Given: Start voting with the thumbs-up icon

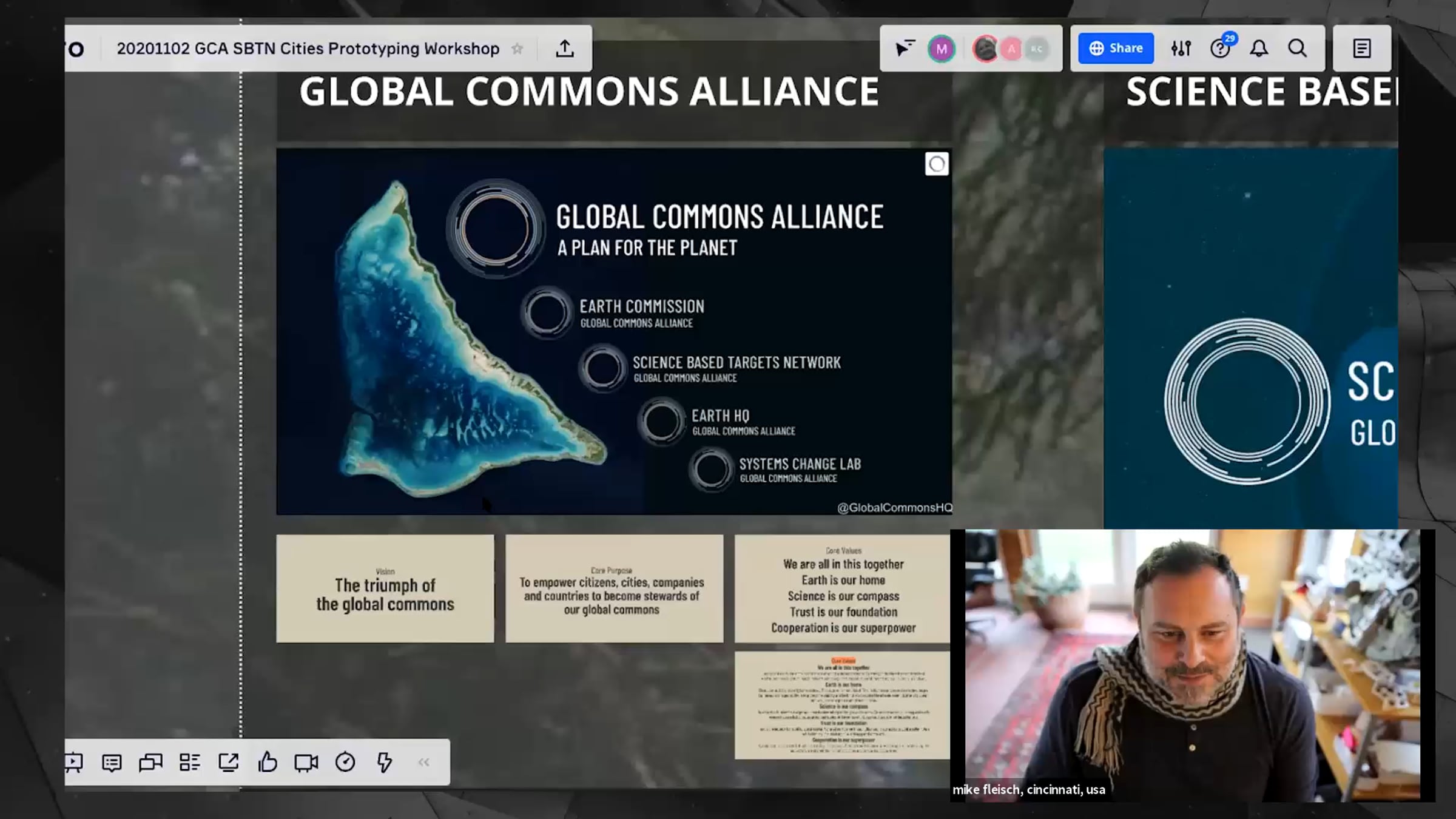Looking at the screenshot, I should pos(267,762).
